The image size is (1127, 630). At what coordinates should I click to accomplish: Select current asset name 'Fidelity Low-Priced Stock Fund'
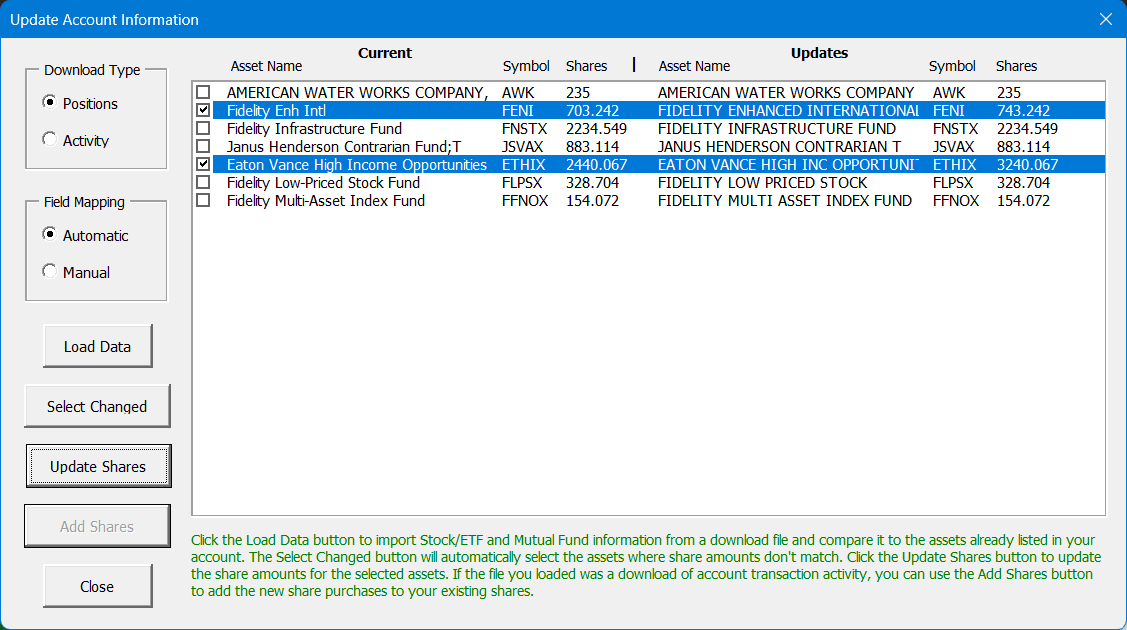[x=323, y=182]
